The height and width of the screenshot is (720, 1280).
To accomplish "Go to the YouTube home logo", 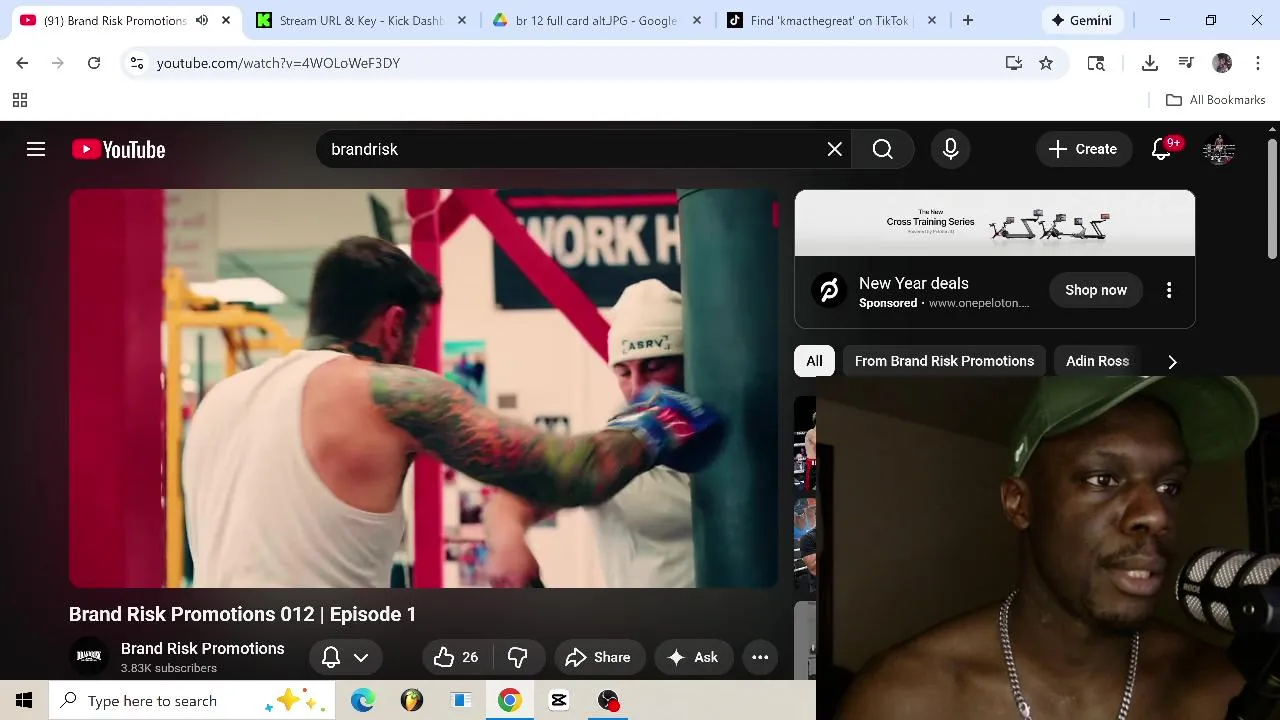I will 118,149.
